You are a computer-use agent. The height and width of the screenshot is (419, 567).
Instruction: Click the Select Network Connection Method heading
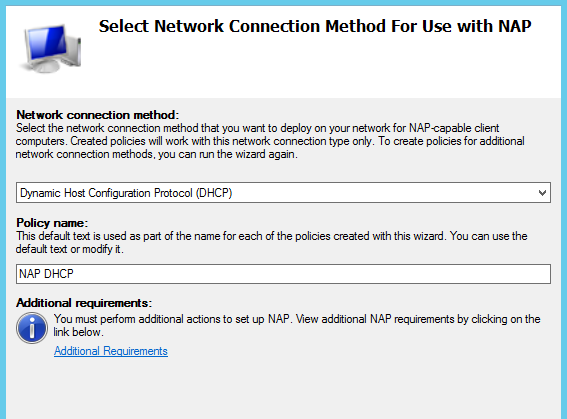tap(315, 26)
